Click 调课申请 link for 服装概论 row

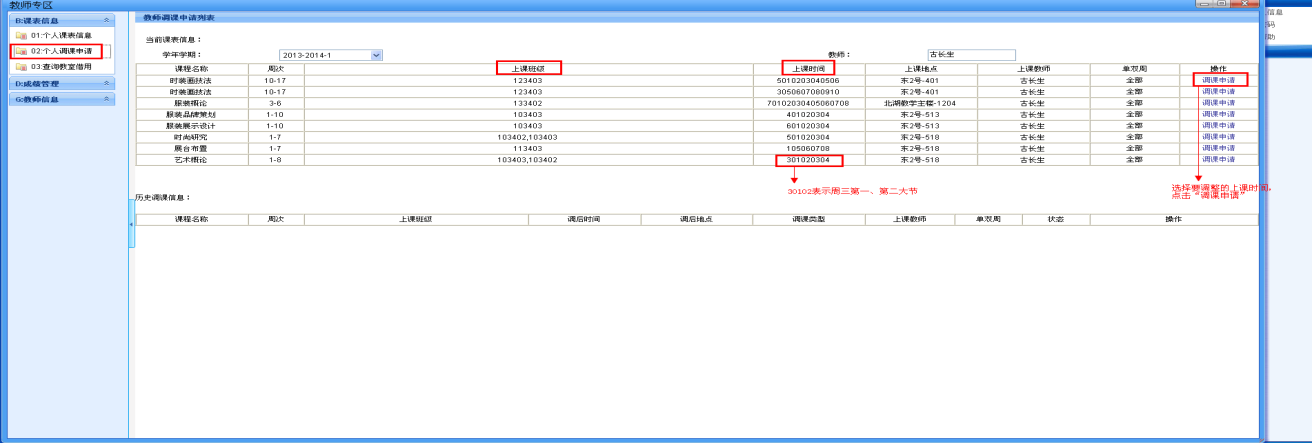pyautogui.click(x=1218, y=103)
